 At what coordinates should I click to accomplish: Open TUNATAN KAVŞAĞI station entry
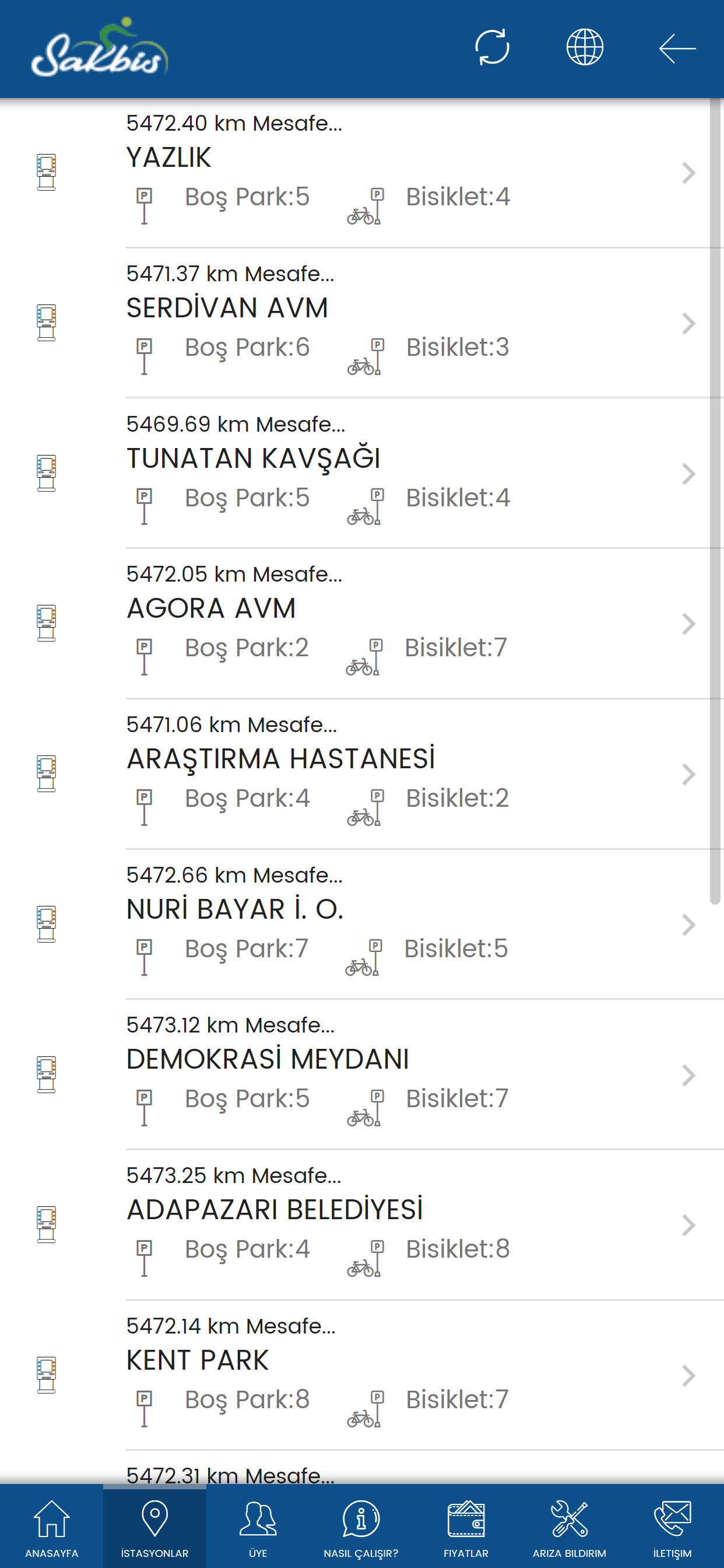362,474
